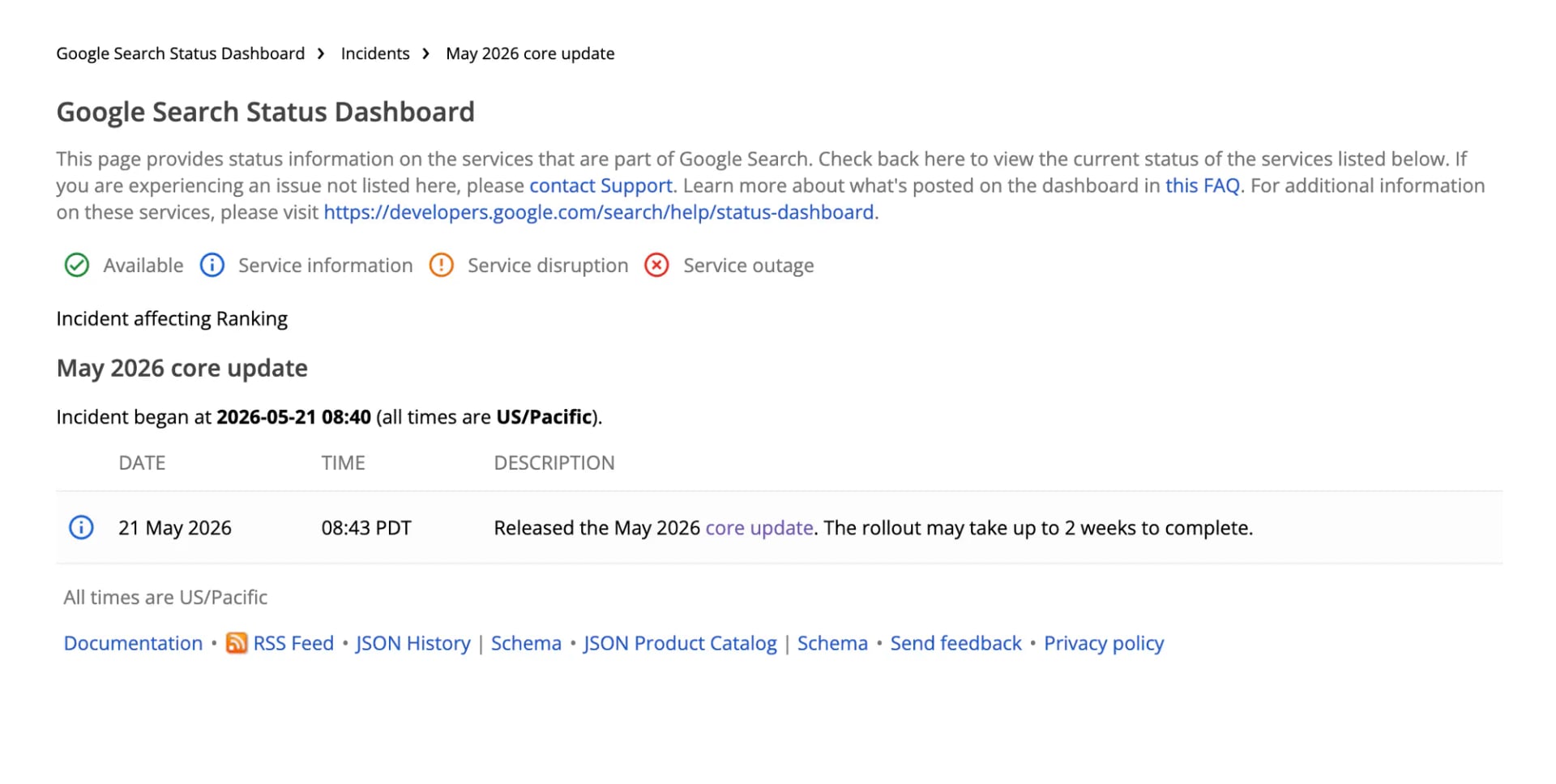
Task: Open the JSON Product Catalog link
Action: click(x=680, y=643)
